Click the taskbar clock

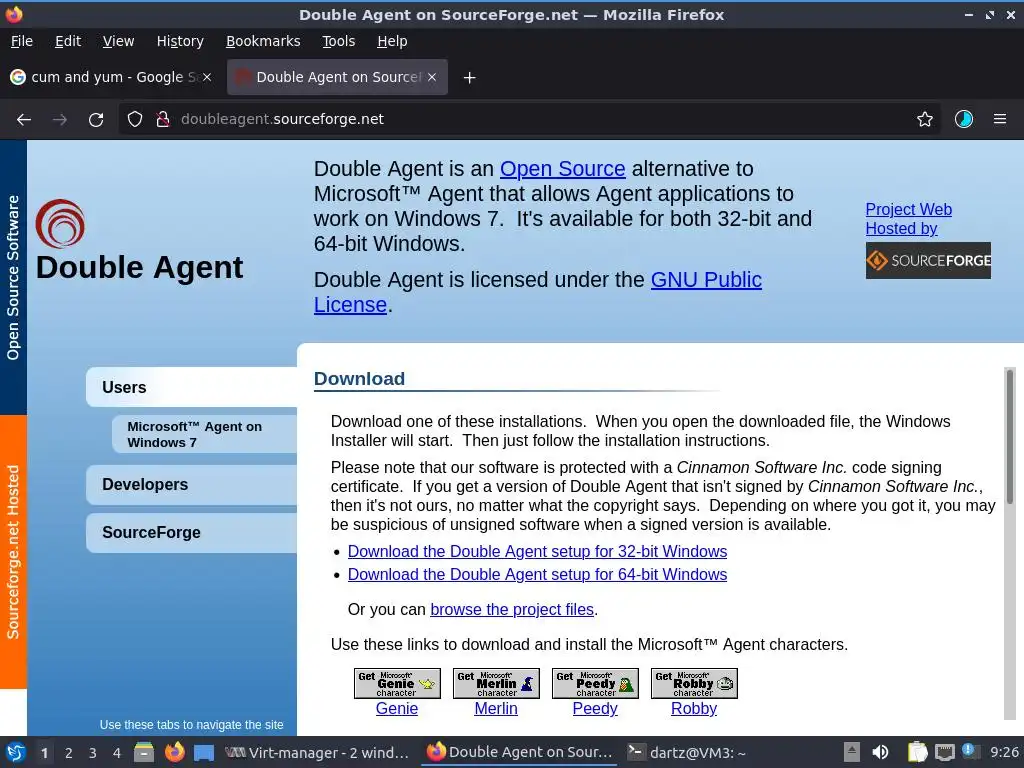[x=1004, y=752]
